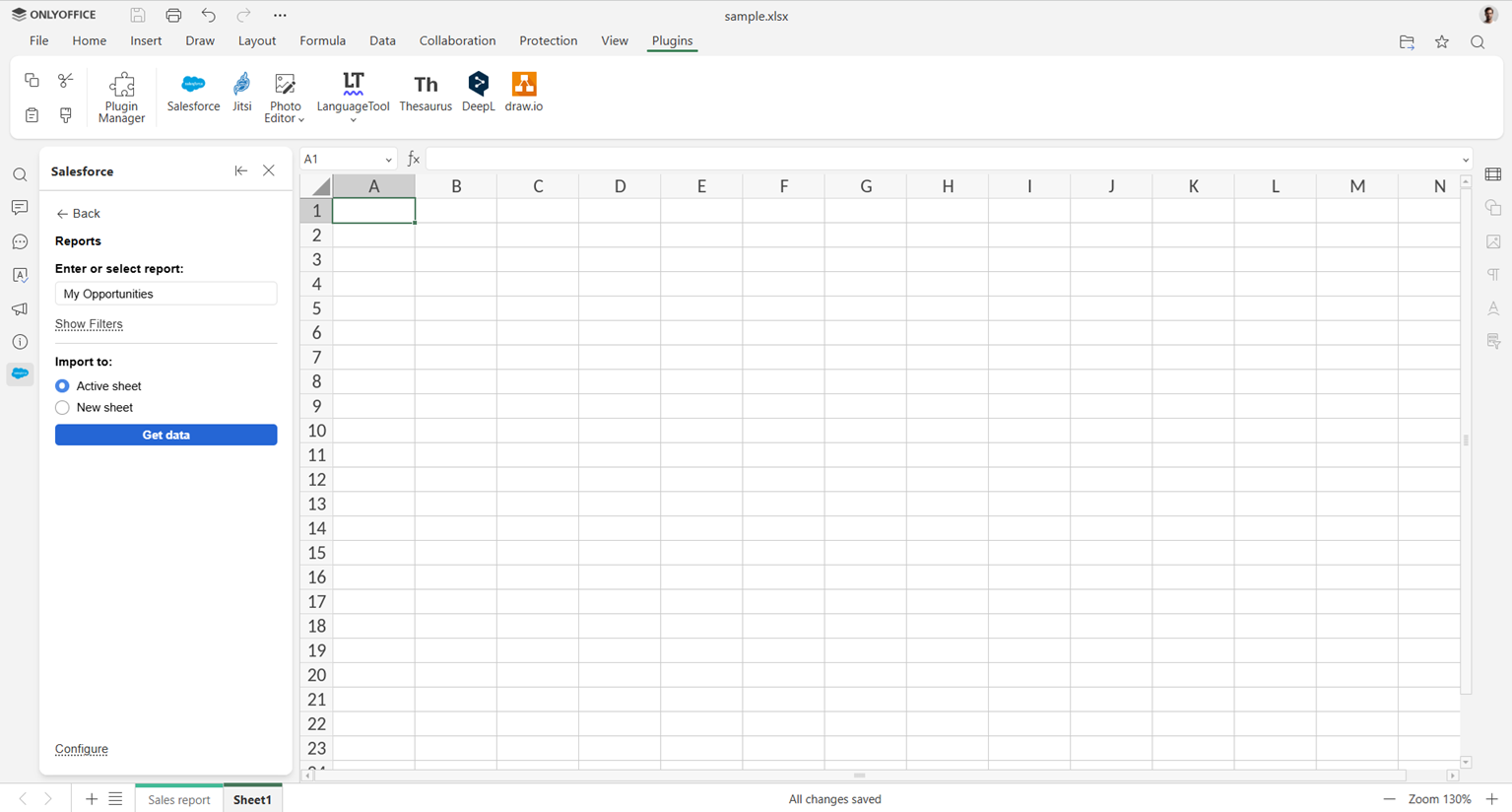Zoom out with the minus button
1512x812 pixels.
click(x=1389, y=799)
